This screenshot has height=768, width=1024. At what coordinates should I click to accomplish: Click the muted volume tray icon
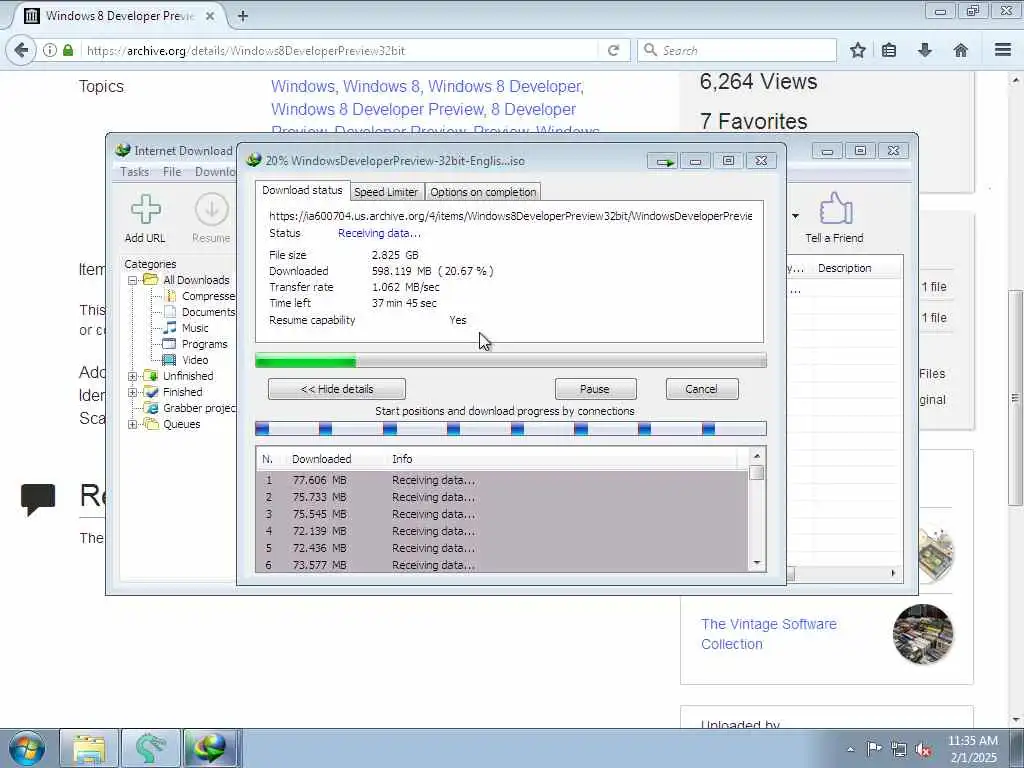coord(923,749)
